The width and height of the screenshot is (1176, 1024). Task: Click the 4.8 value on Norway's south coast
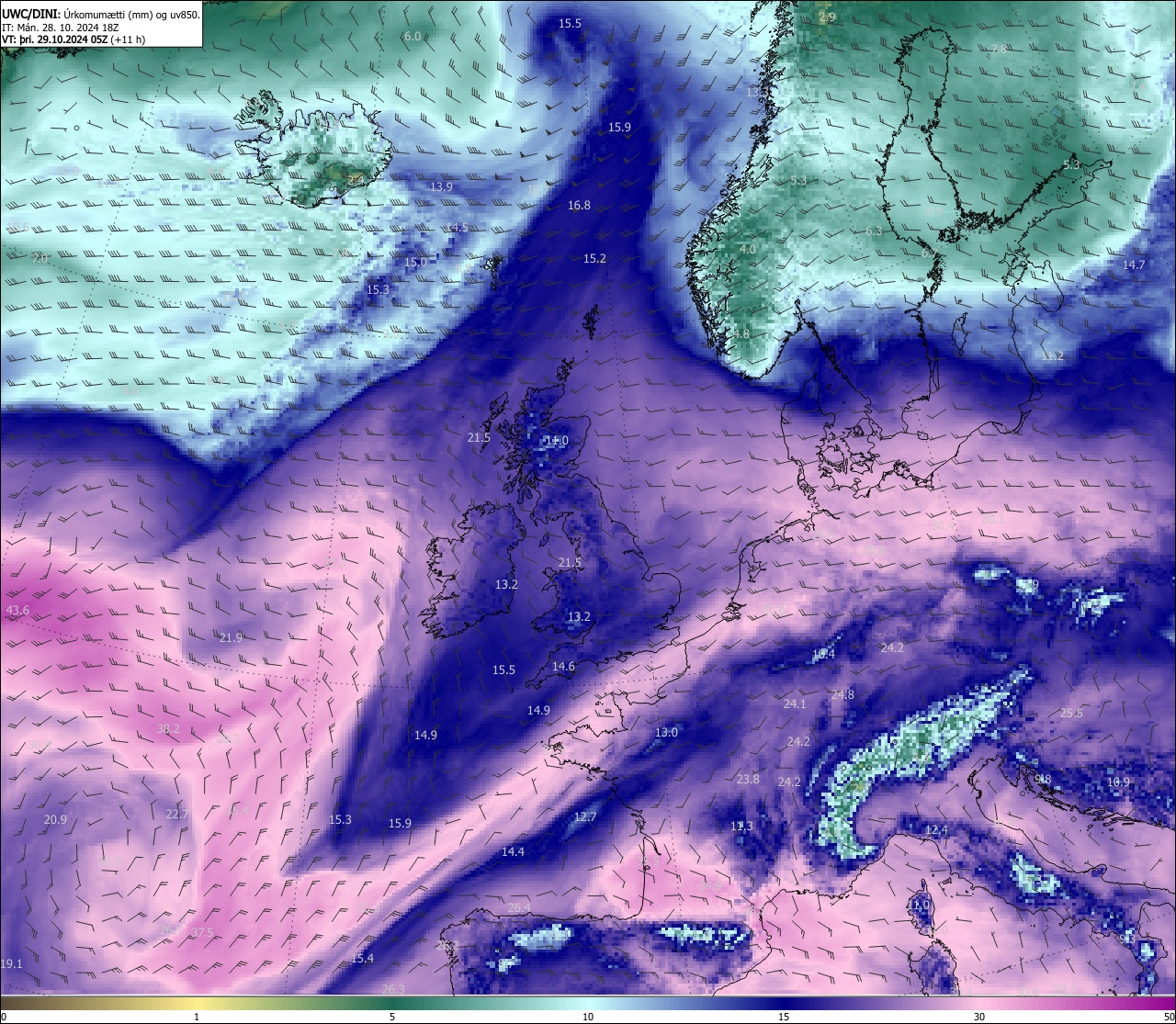point(741,334)
